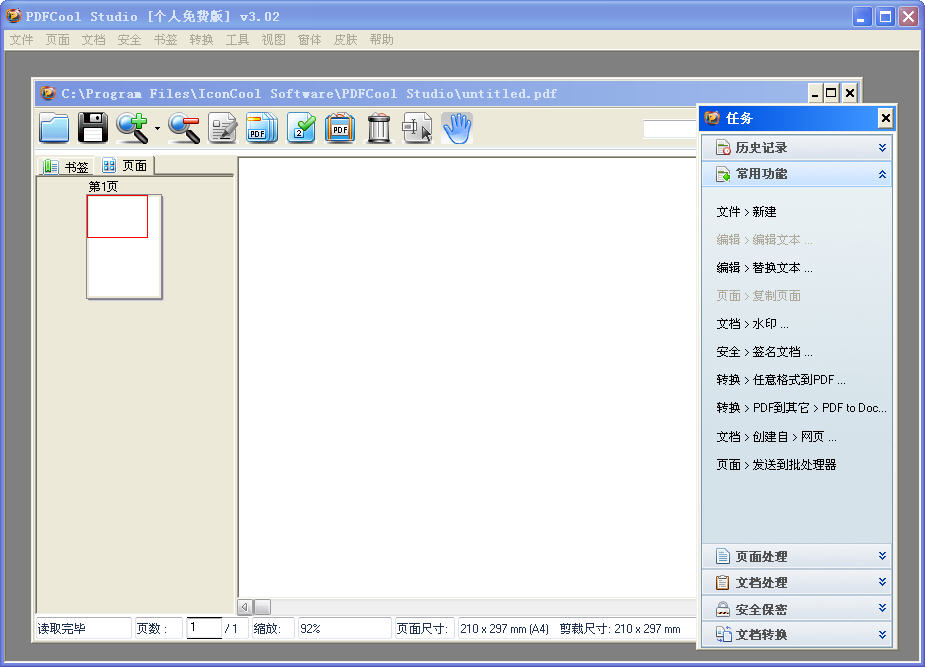Click the 页面处理 page icon

click(x=723, y=556)
